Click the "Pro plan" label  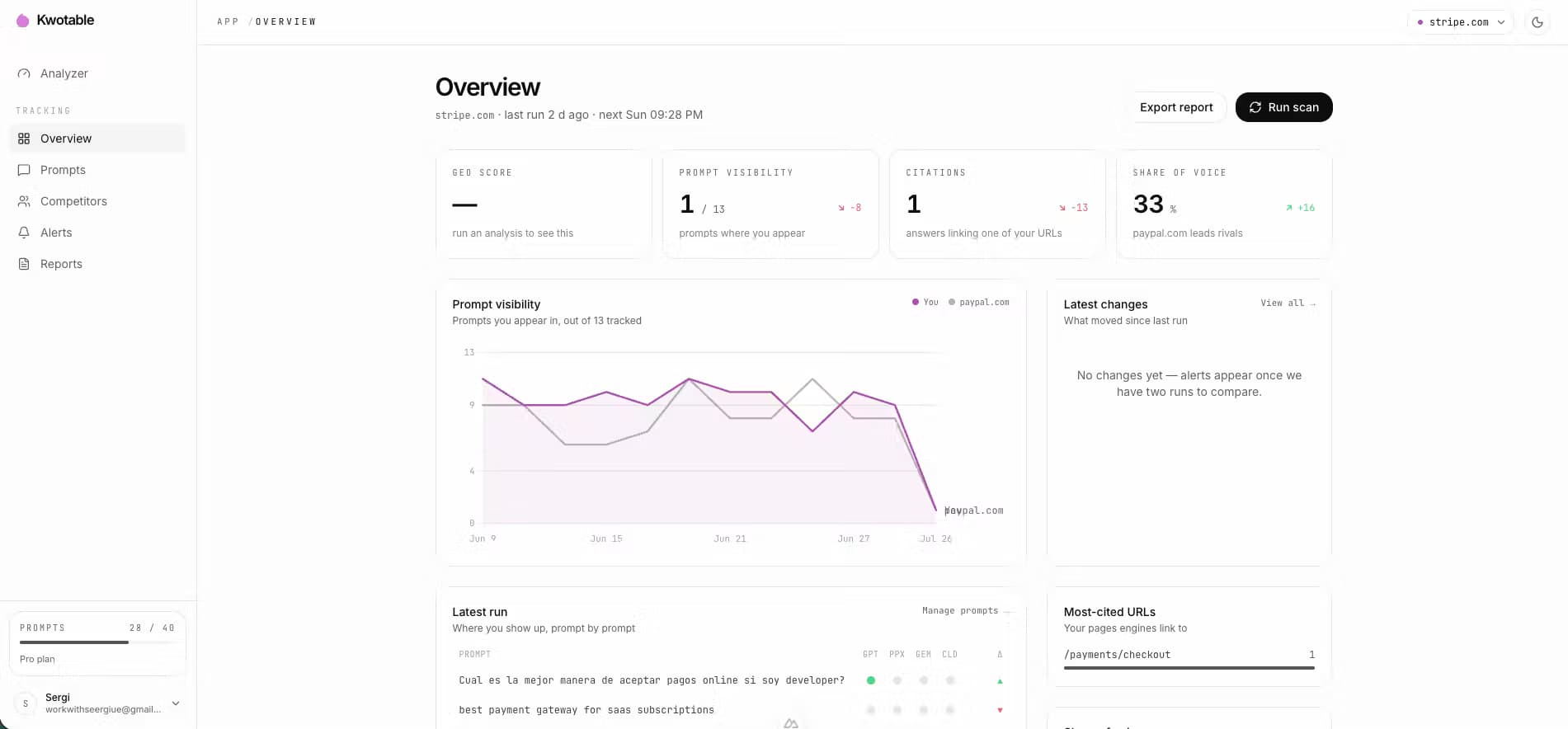point(37,659)
